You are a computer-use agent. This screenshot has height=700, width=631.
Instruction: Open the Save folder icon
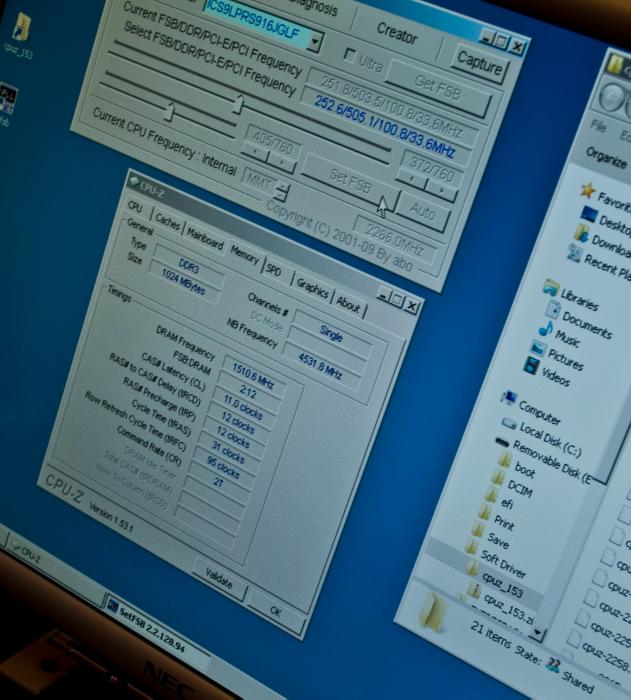coord(478,529)
